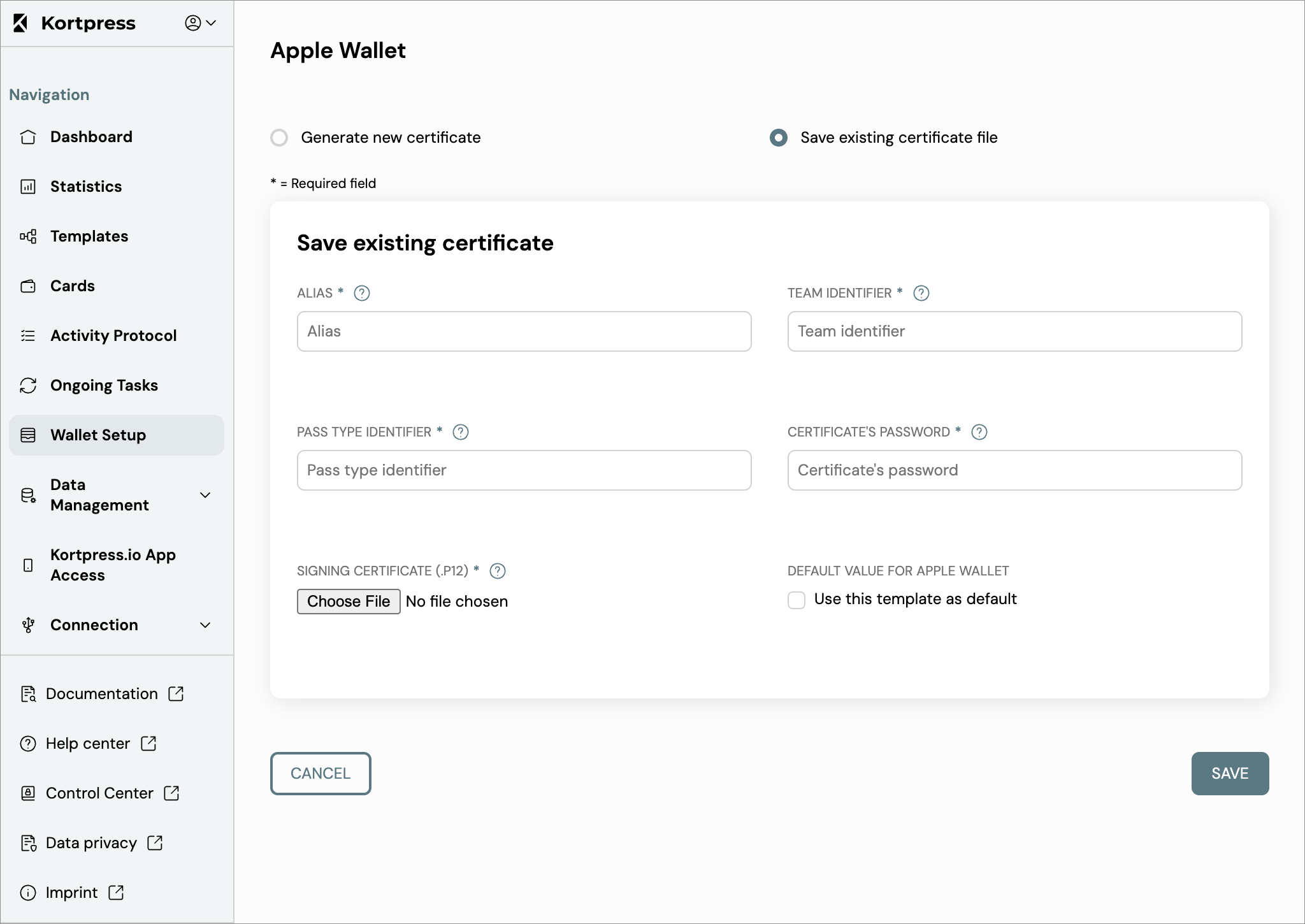Click the Connection plug icon
This screenshot has height=924, width=1305.
click(x=28, y=625)
